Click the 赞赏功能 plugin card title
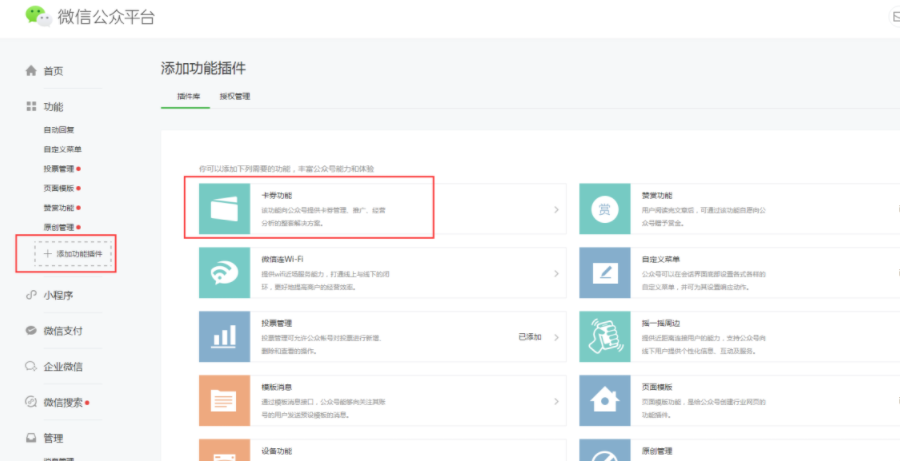 [x=657, y=196]
